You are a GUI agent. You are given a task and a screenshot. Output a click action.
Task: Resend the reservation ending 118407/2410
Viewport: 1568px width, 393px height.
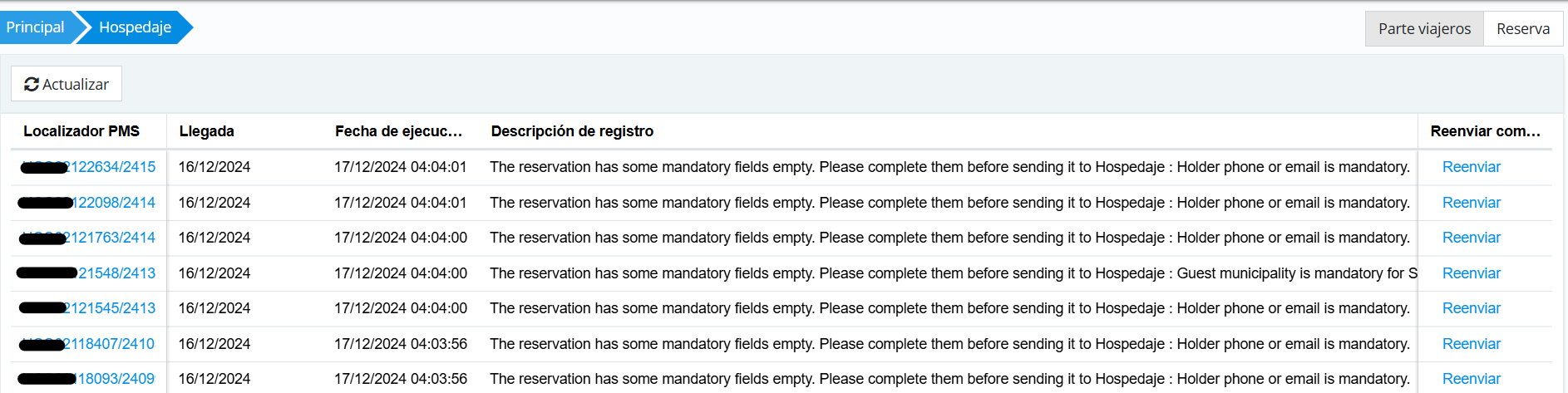click(1471, 344)
